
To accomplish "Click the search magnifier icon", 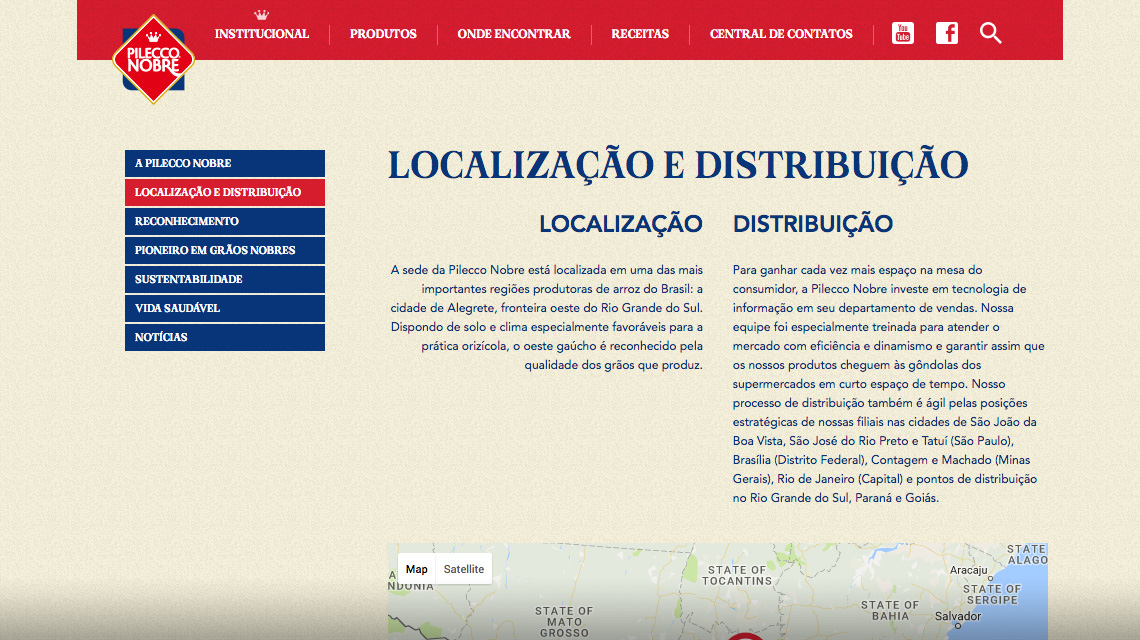I will tap(990, 33).
